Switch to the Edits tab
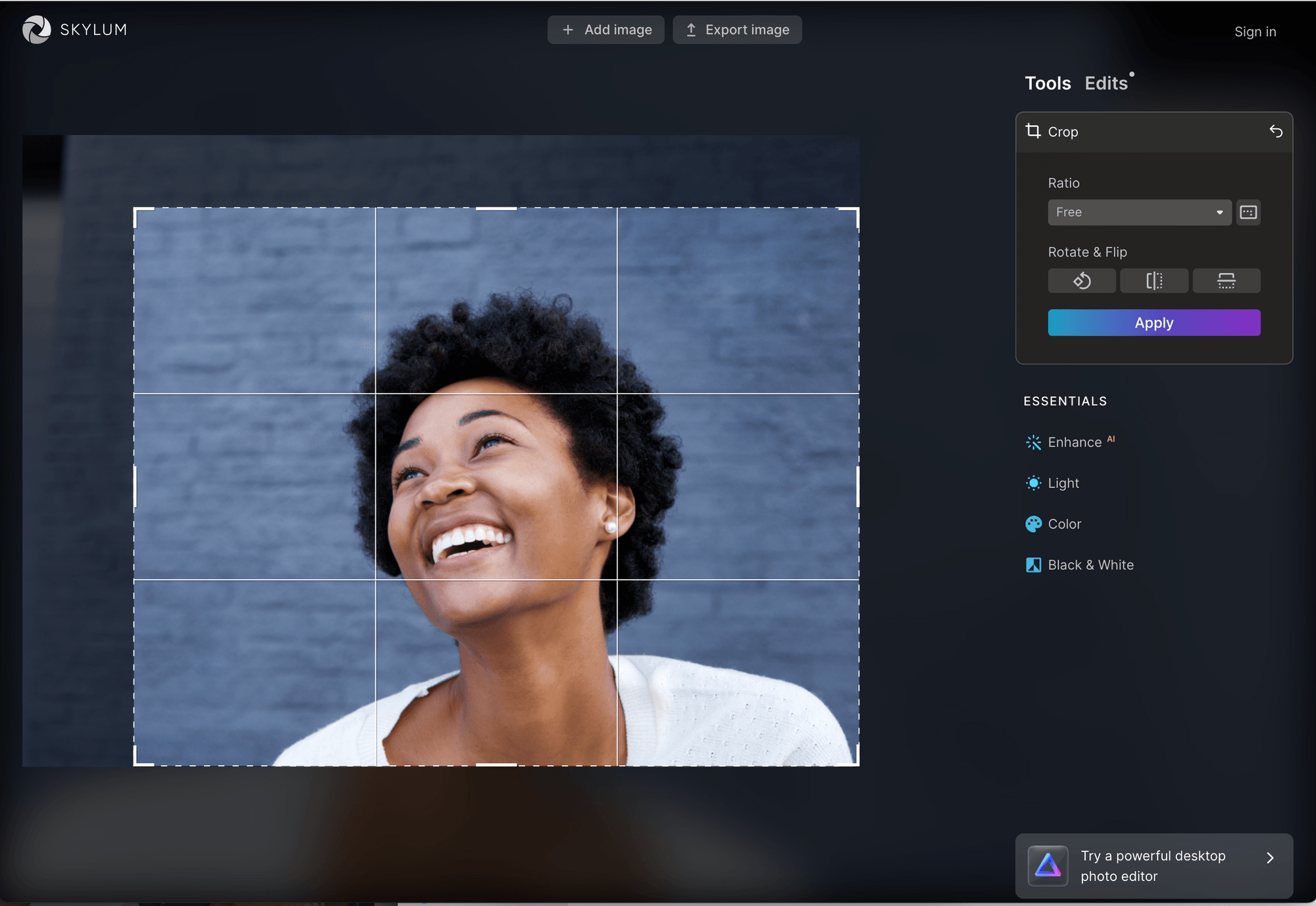 pyautogui.click(x=1107, y=83)
